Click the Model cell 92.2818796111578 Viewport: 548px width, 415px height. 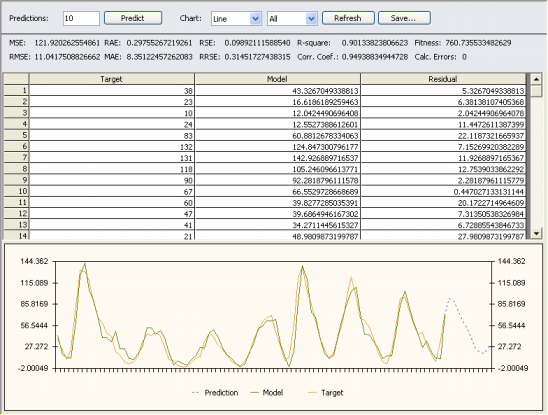point(277,180)
